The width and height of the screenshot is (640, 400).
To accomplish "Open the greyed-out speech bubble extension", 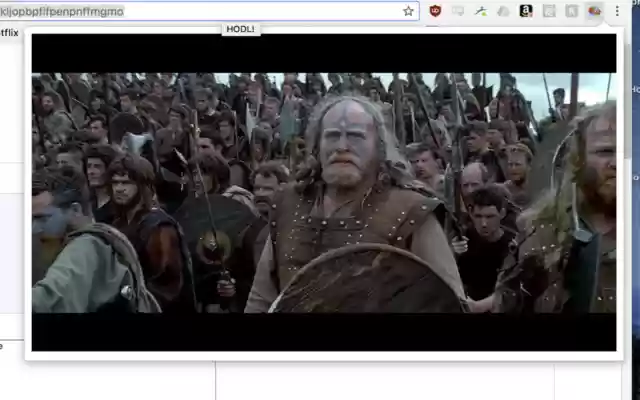I will click(x=458, y=11).
